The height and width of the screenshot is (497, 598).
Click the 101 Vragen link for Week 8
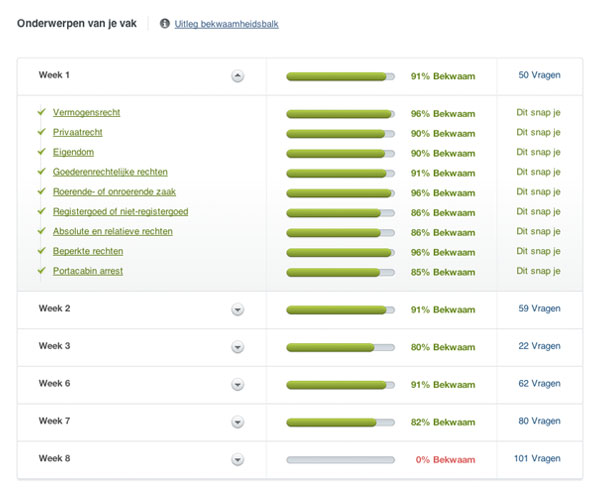pyautogui.click(x=537, y=458)
